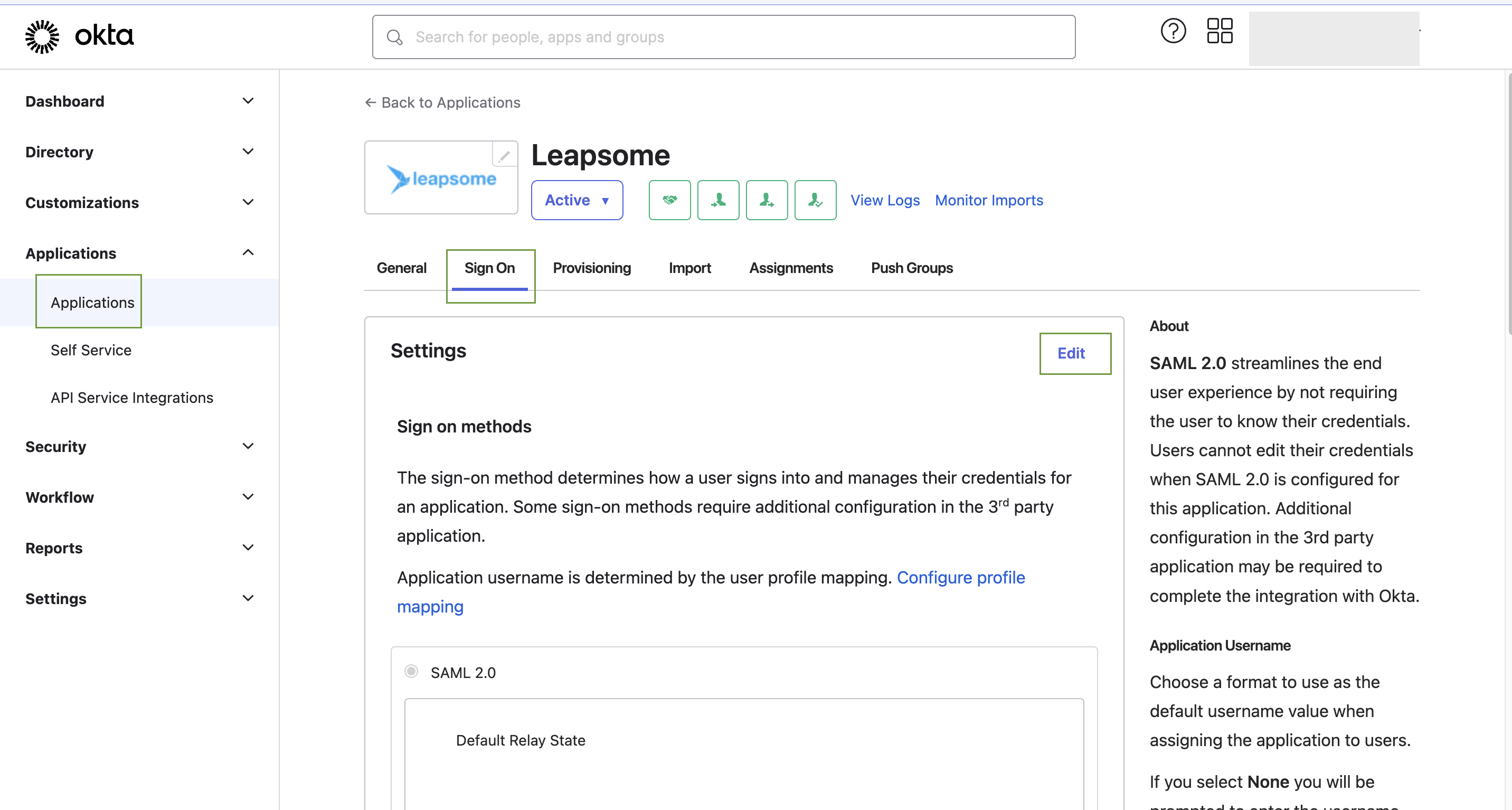
Task: Open Applications submenu item in sidebar
Action: pos(92,302)
